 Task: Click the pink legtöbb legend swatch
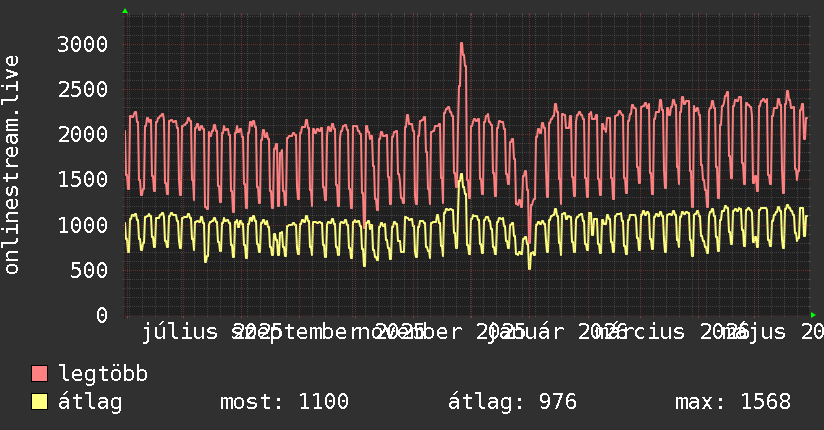point(39,374)
